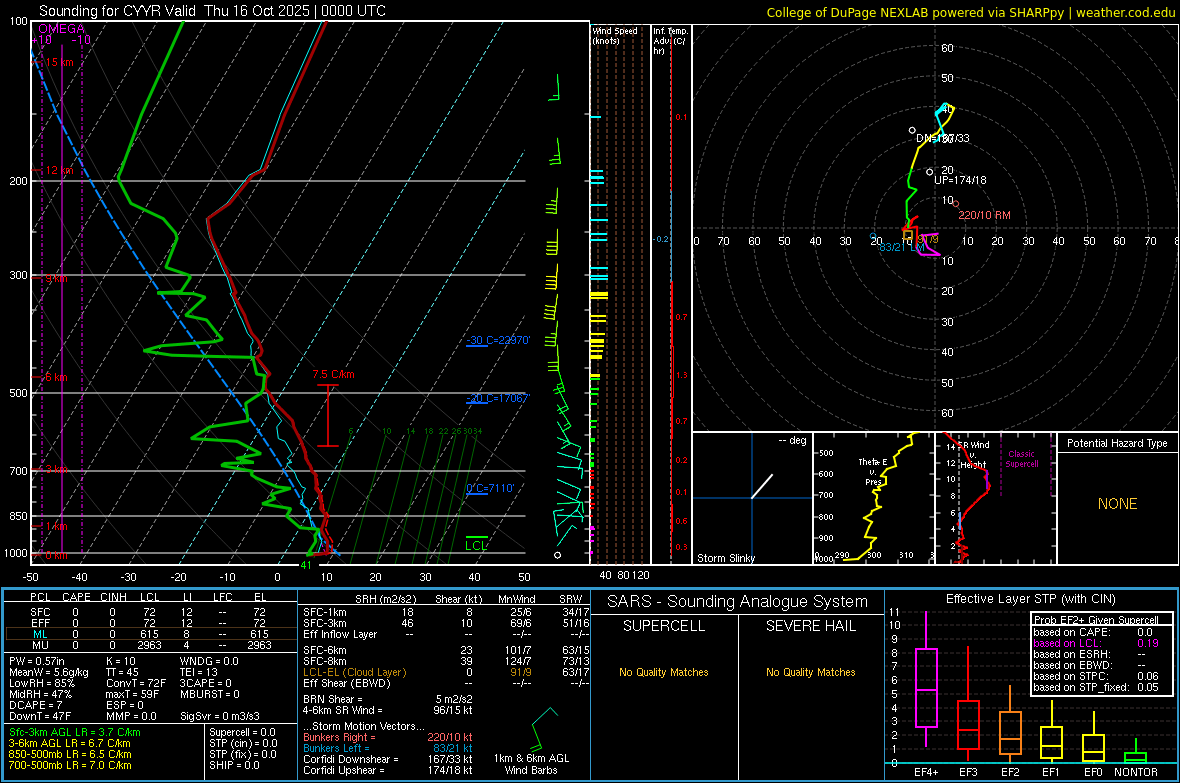
Task: Click the SFC-6km shear row
Action: click(446, 650)
